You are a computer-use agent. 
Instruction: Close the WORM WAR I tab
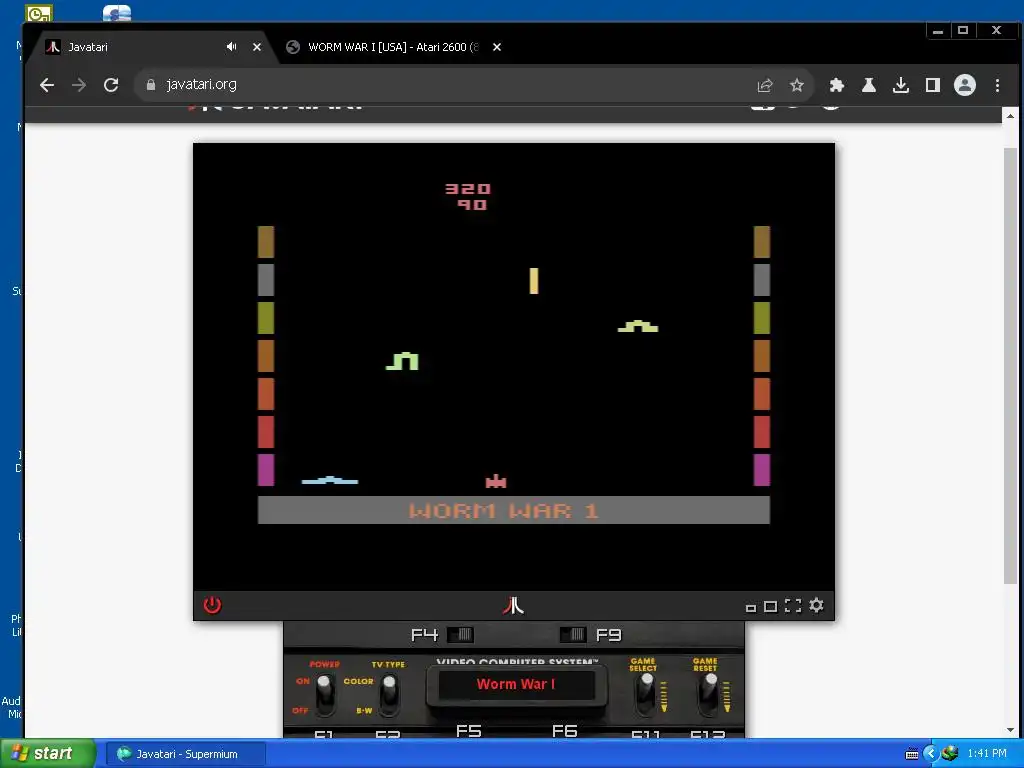[x=497, y=47]
